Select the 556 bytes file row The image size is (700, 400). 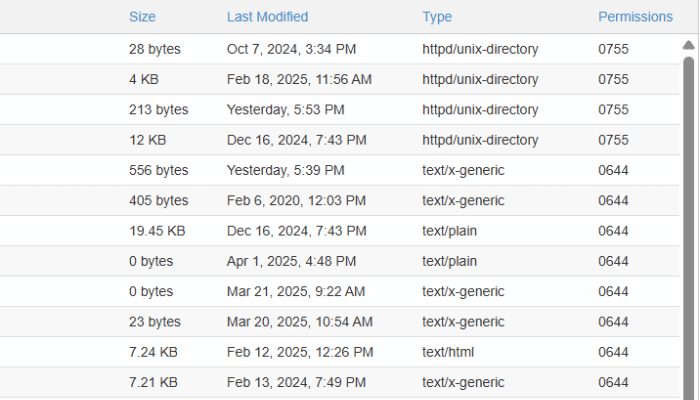point(158,170)
